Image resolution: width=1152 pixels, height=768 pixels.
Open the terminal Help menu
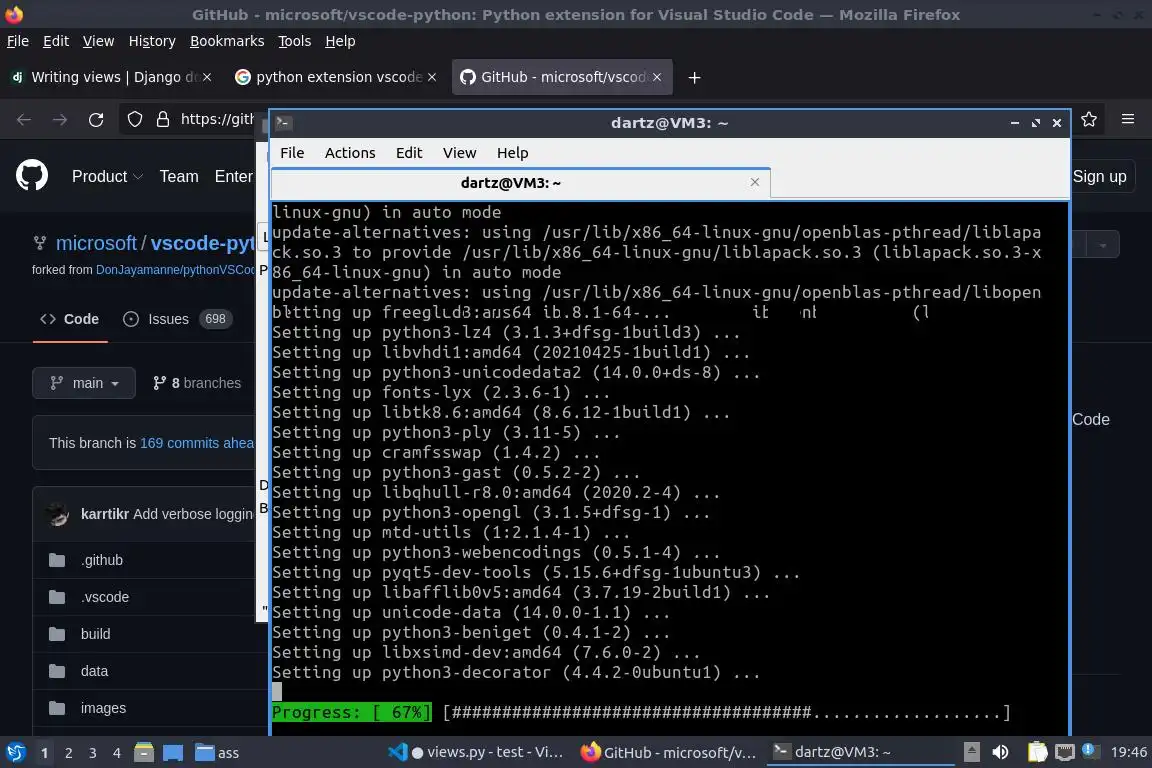click(x=512, y=153)
